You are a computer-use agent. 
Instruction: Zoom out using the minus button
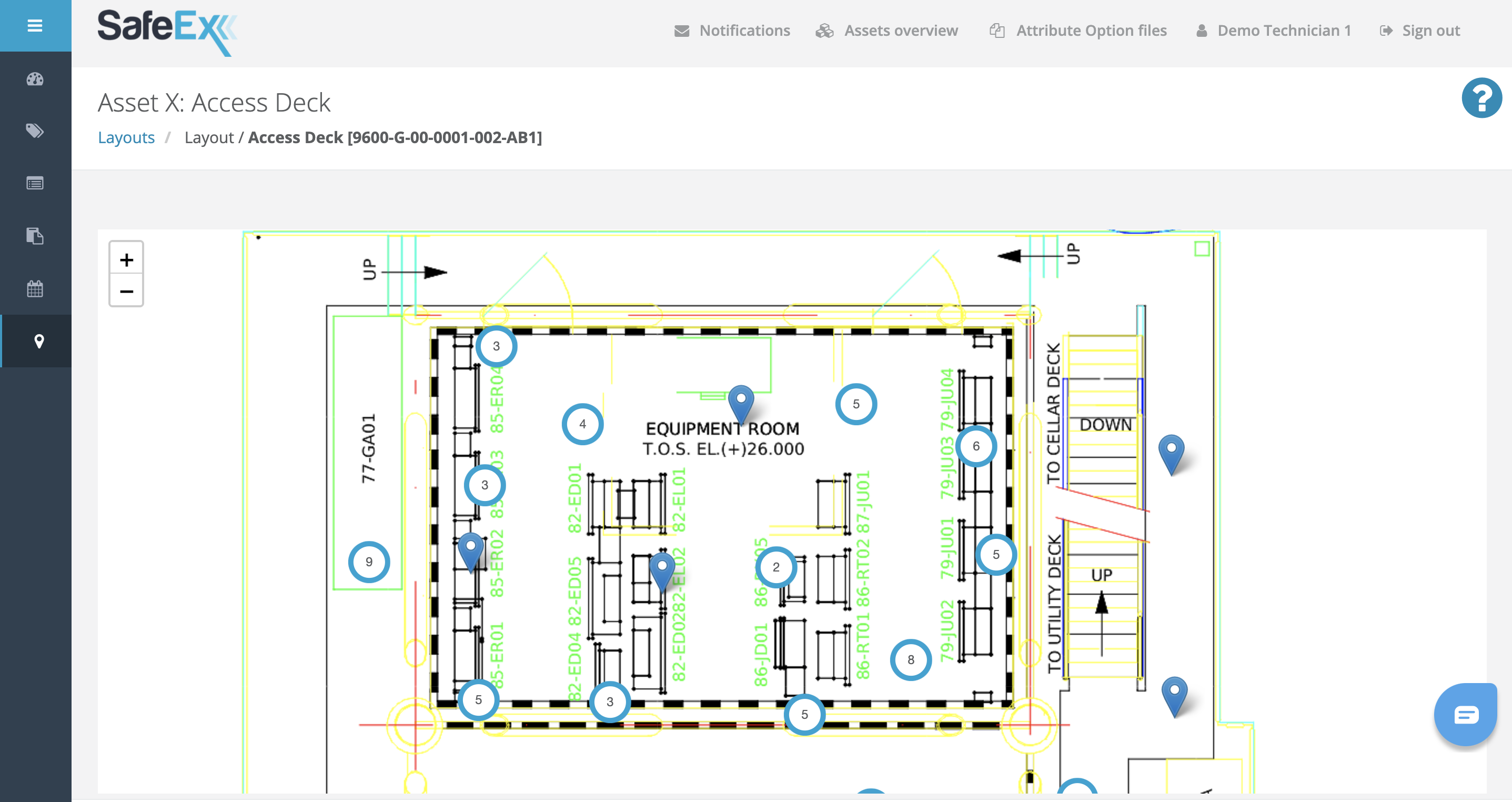pyautogui.click(x=126, y=291)
